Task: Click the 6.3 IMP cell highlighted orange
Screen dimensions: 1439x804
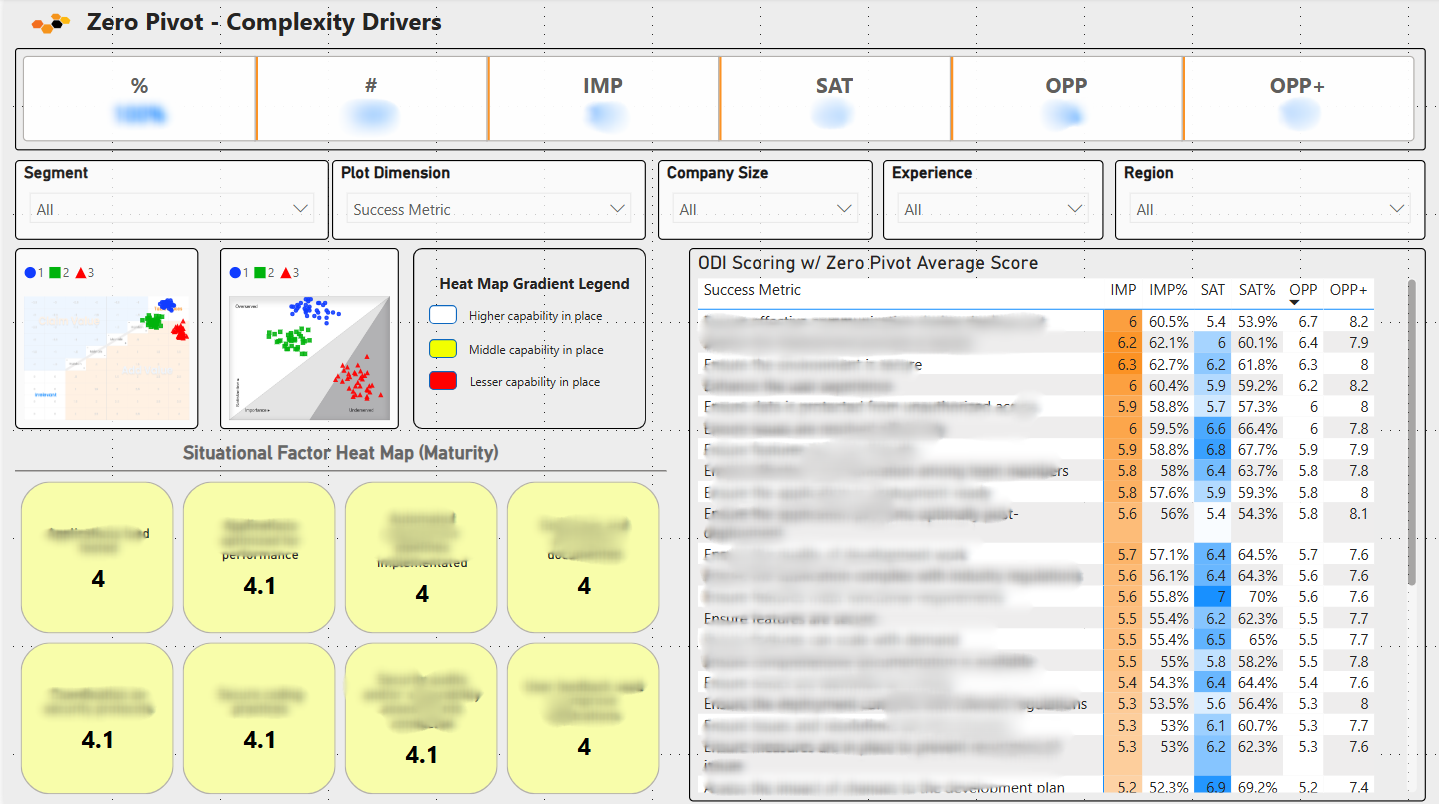Action: coord(1123,364)
